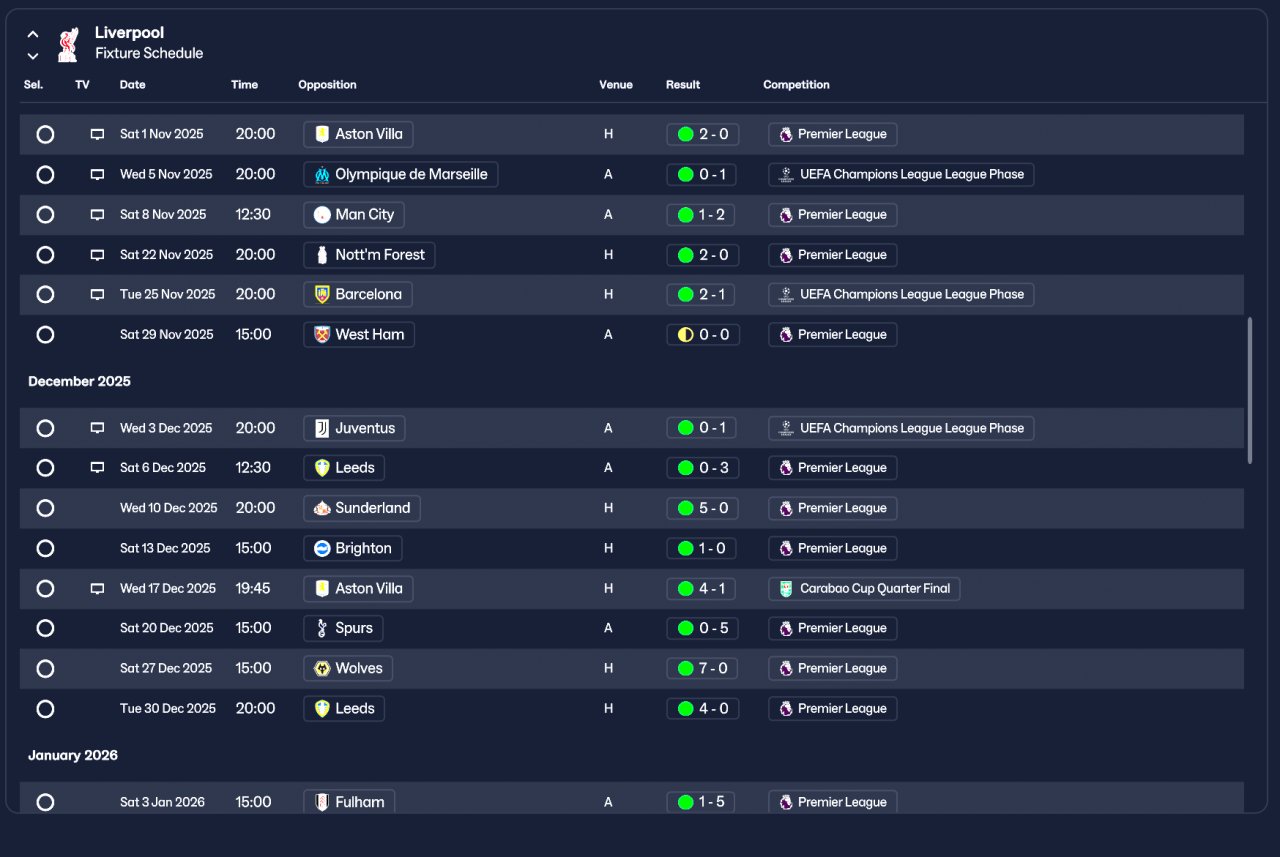1280x857 pixels.
Task: Open Carabao Cup Quarter Final competition link
Action: pos(864,589)
